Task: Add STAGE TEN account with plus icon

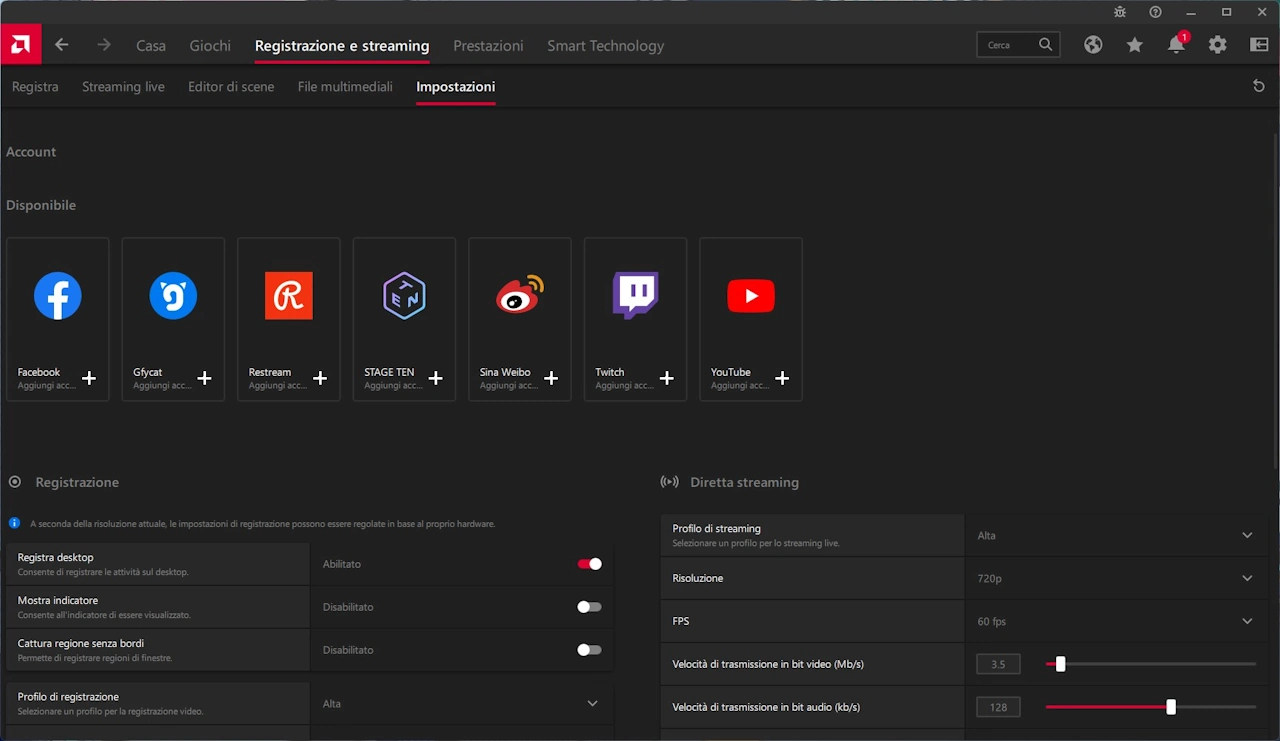Action: [435, 378]
